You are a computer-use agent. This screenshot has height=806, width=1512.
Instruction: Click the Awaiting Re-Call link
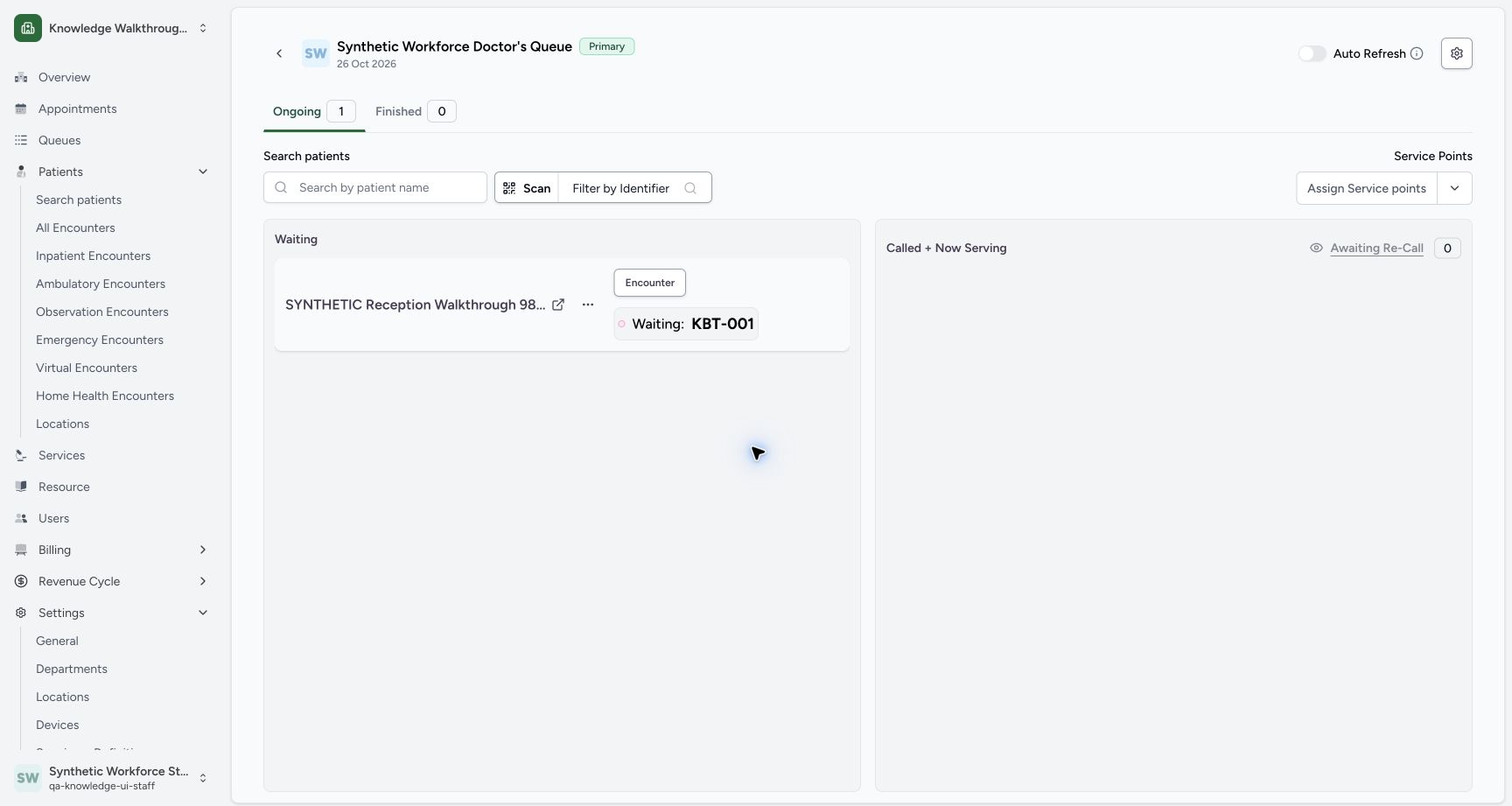pyautogui.click(x=1376, y=248)
